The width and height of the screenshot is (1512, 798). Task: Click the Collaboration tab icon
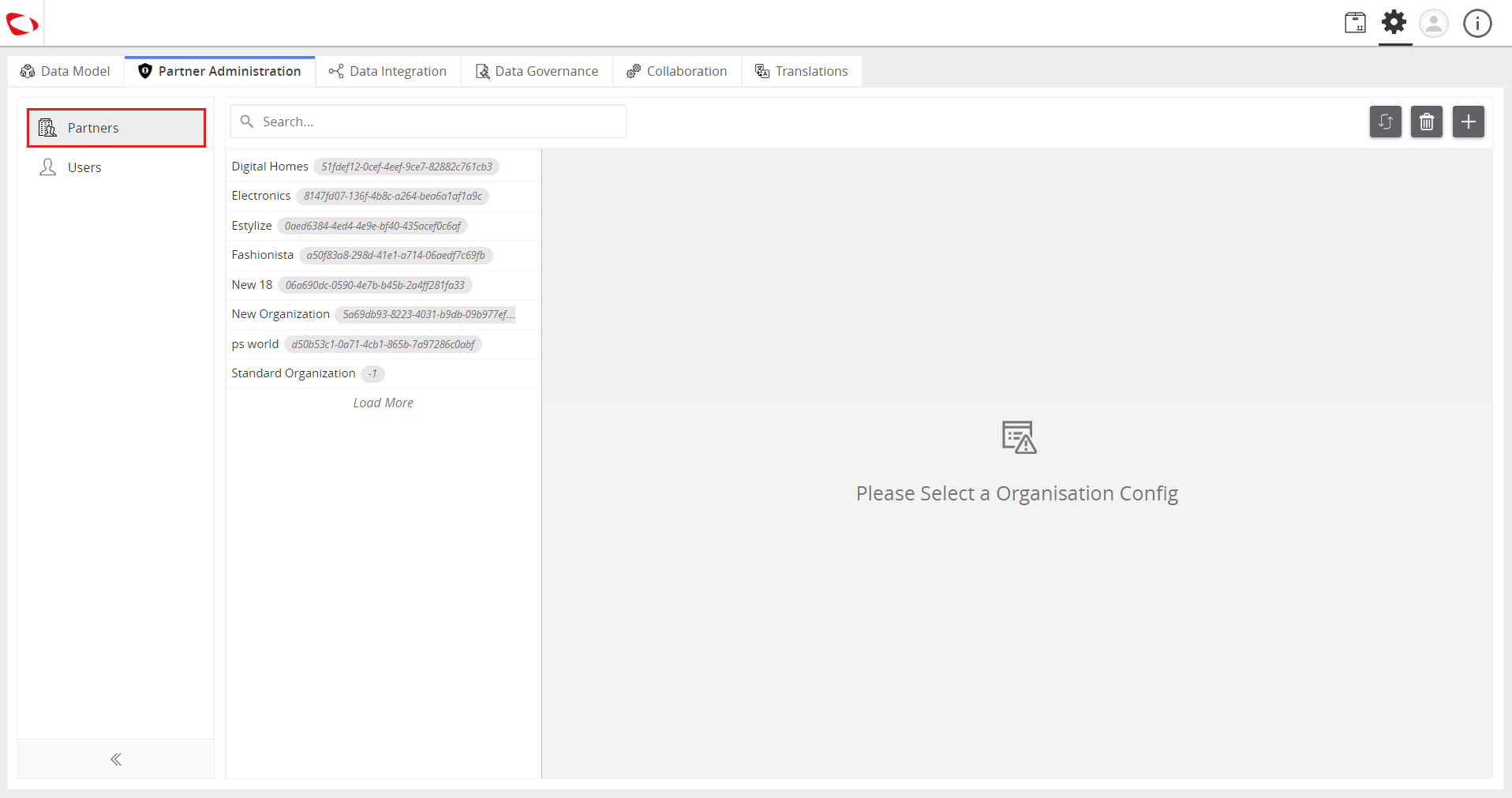tap(634, 71)
